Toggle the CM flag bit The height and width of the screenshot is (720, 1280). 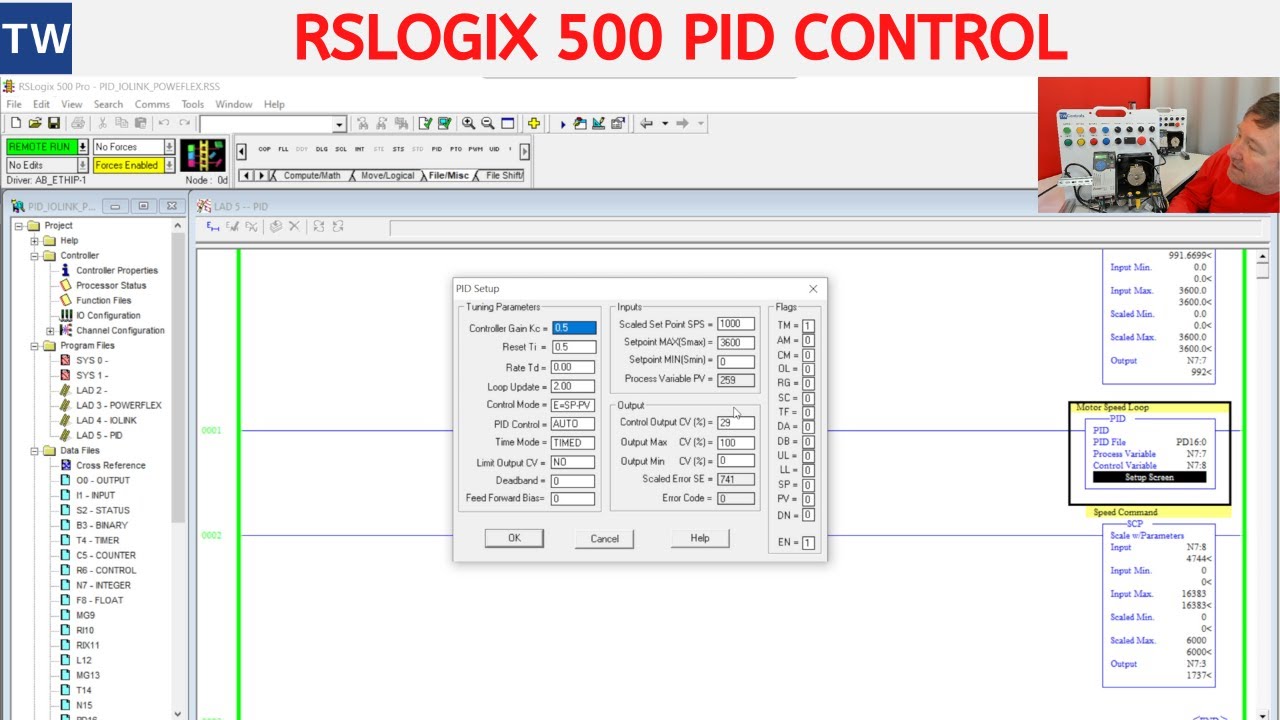tap(808, 355)
